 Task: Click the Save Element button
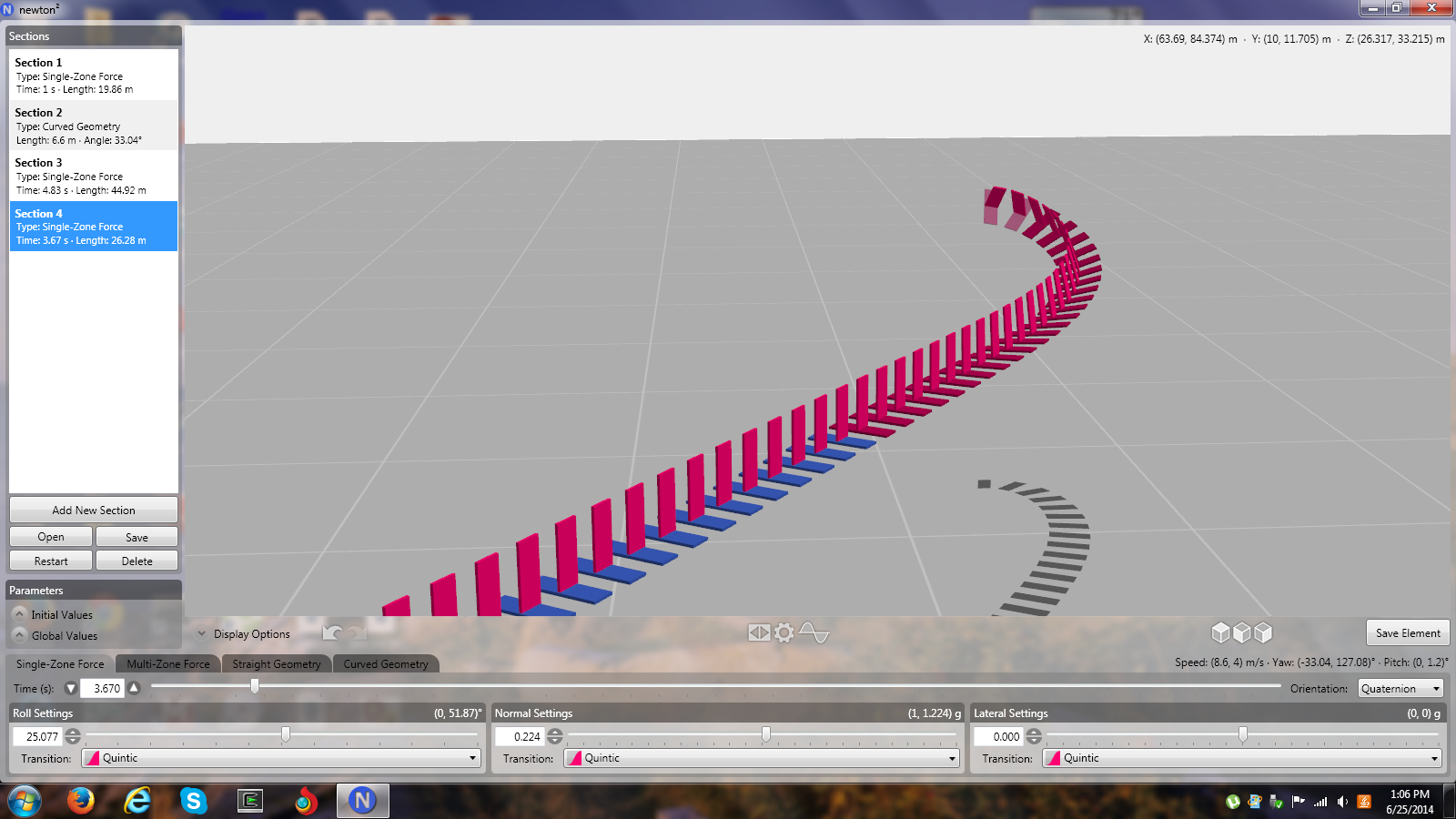1407,633
